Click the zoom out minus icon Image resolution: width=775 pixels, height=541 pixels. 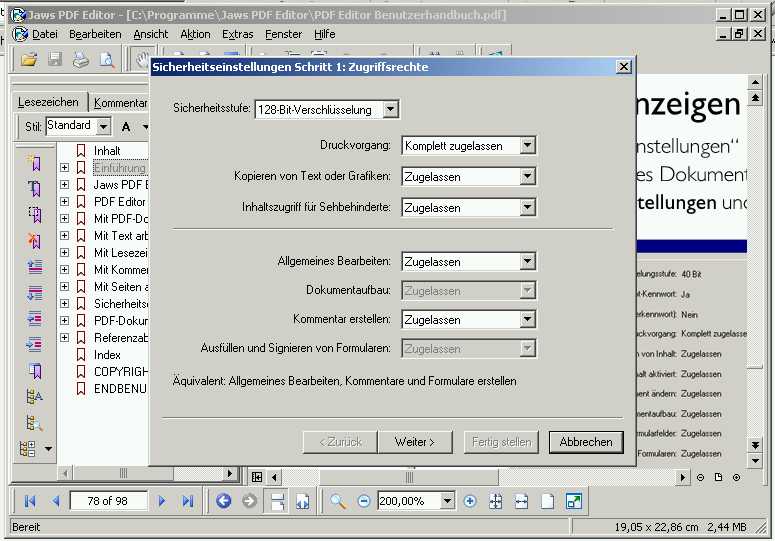coord(364,501)
